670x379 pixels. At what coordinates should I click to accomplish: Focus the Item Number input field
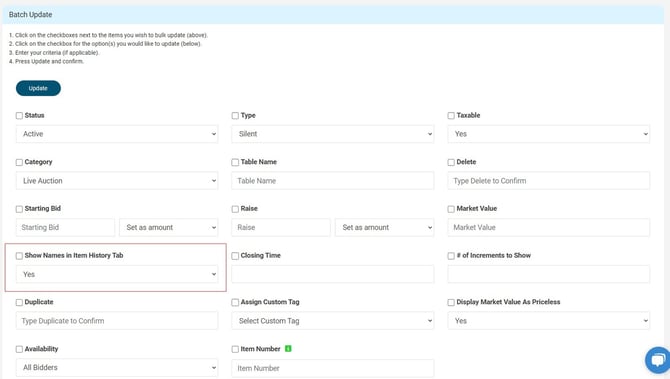coord(333,368)
